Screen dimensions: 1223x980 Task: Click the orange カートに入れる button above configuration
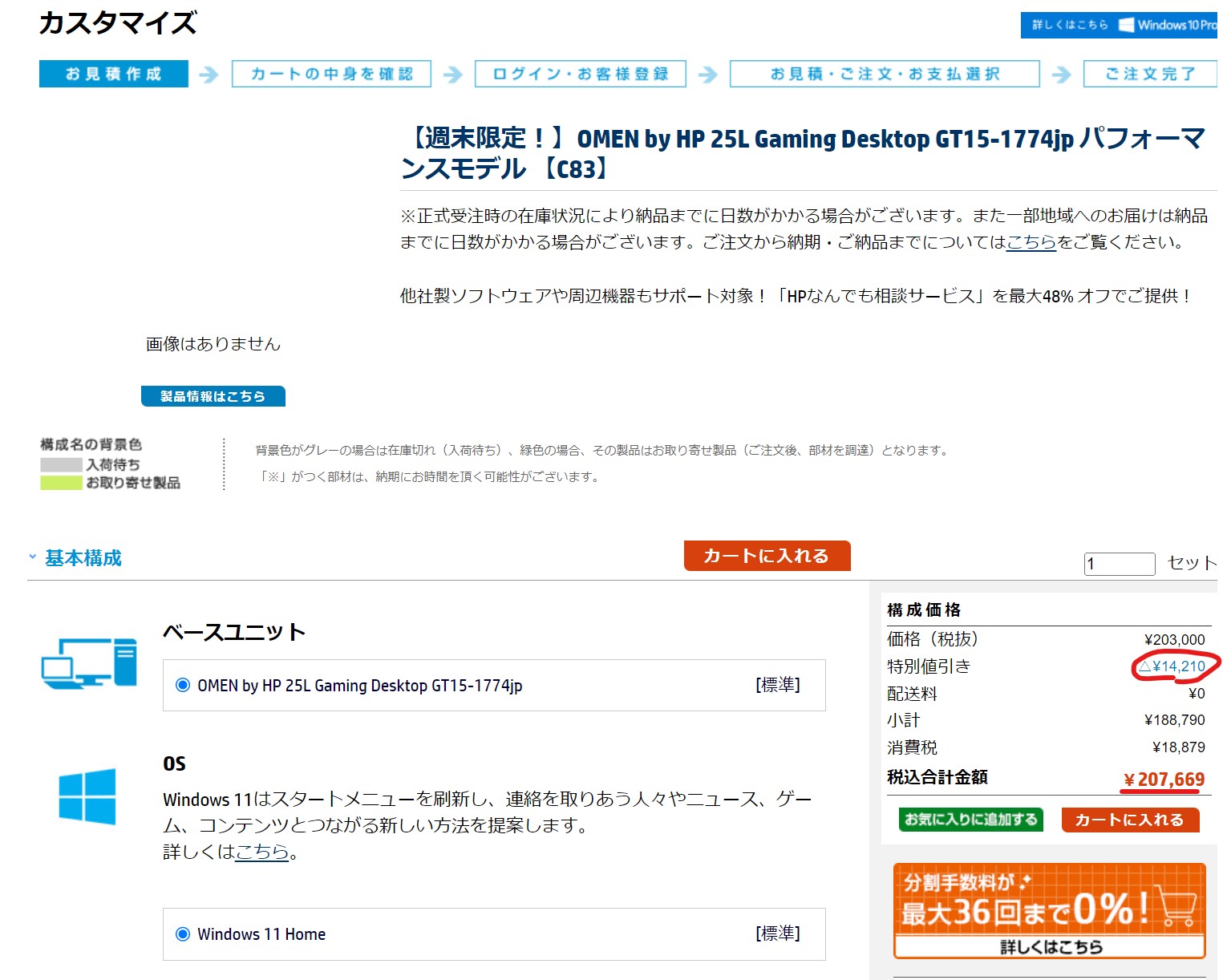point(767,556)
